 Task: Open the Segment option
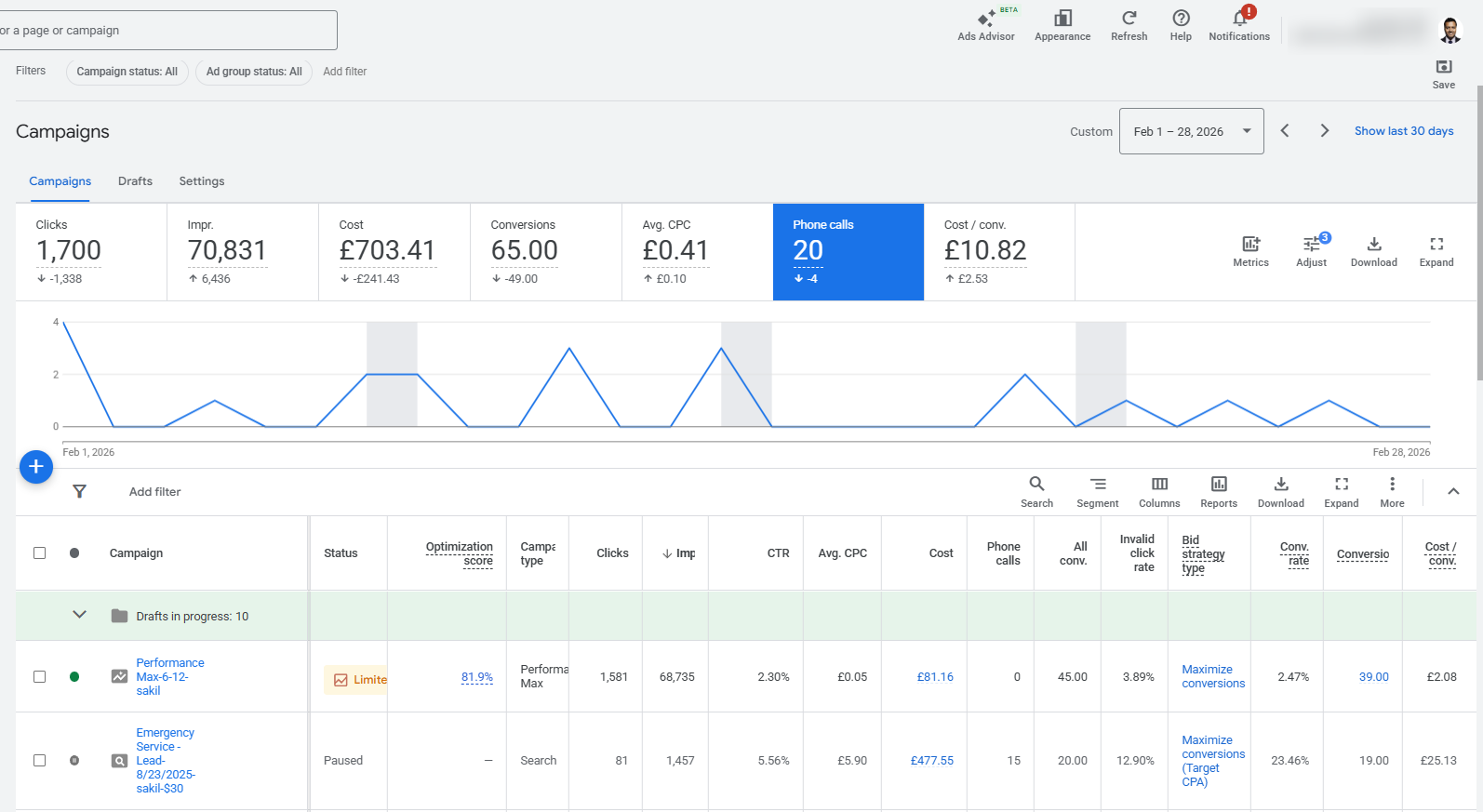[x=1098, y=492]
